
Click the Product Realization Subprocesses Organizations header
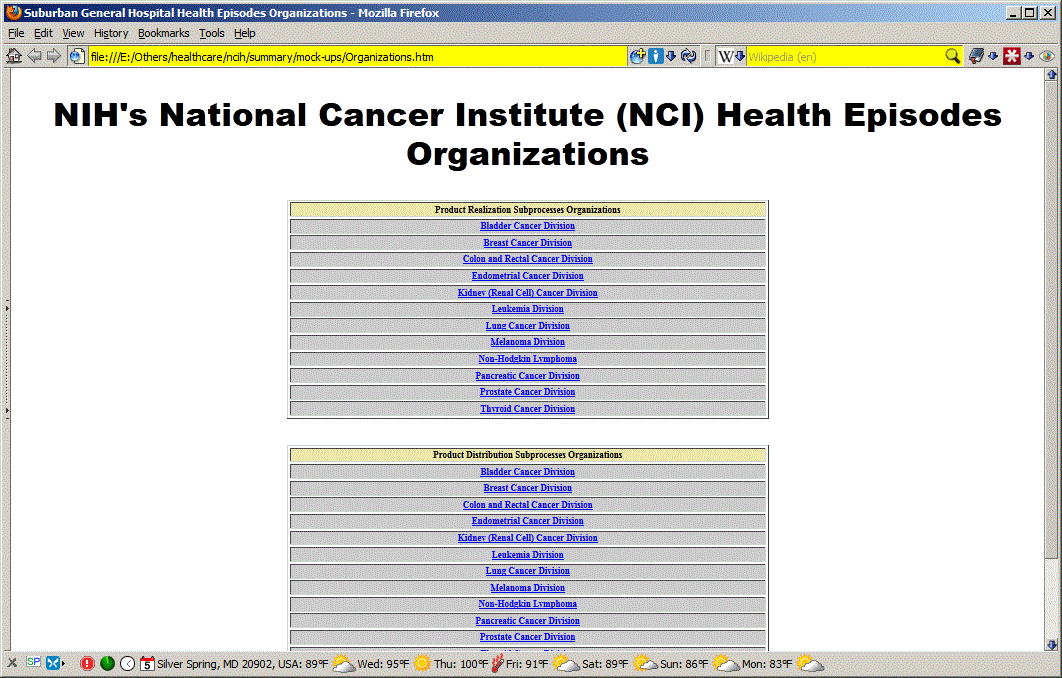click(x=528, y=210)
